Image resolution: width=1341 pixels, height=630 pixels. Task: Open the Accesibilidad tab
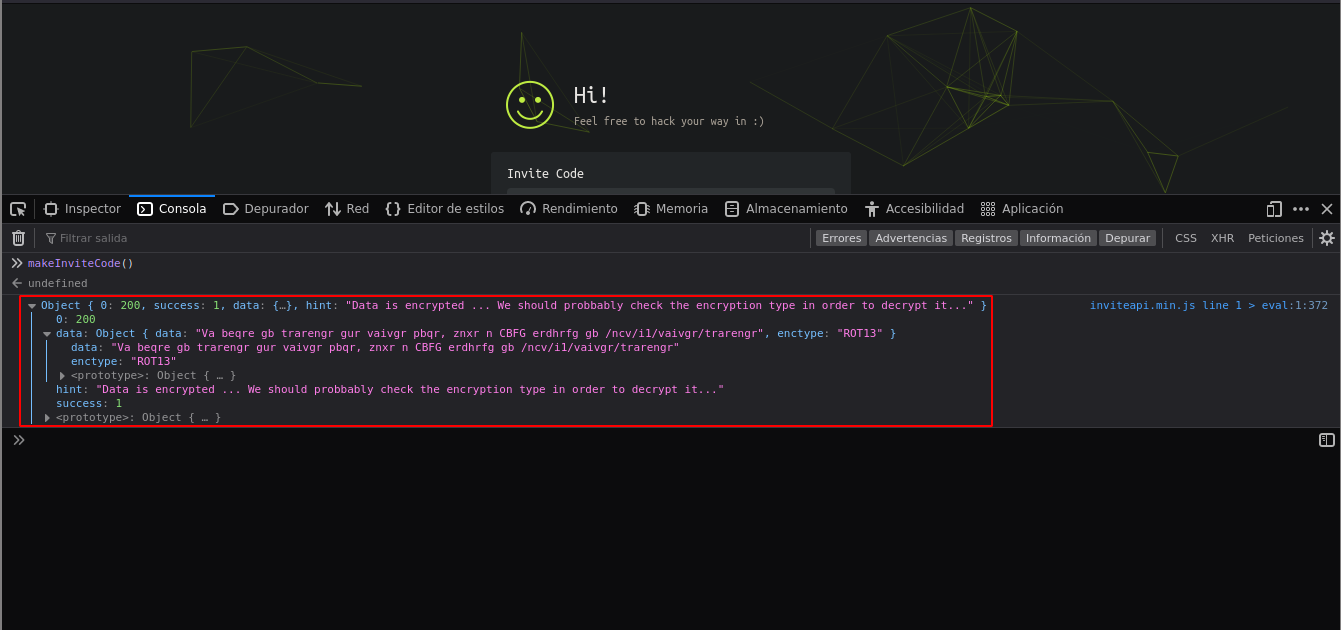point(914,209)
